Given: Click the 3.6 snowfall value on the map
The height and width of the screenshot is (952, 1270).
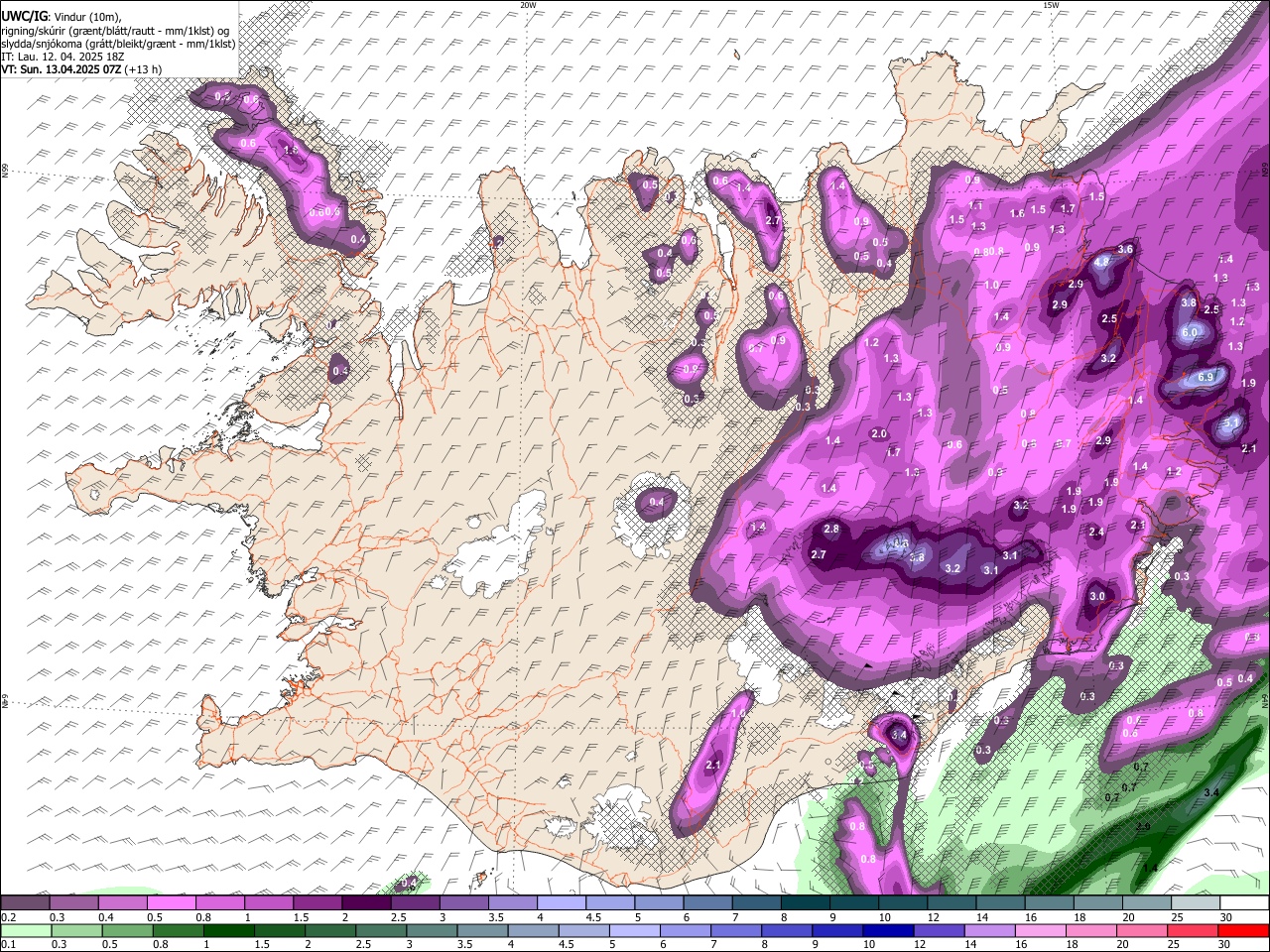Looking at the screenshot, I should pos(1125,250).
